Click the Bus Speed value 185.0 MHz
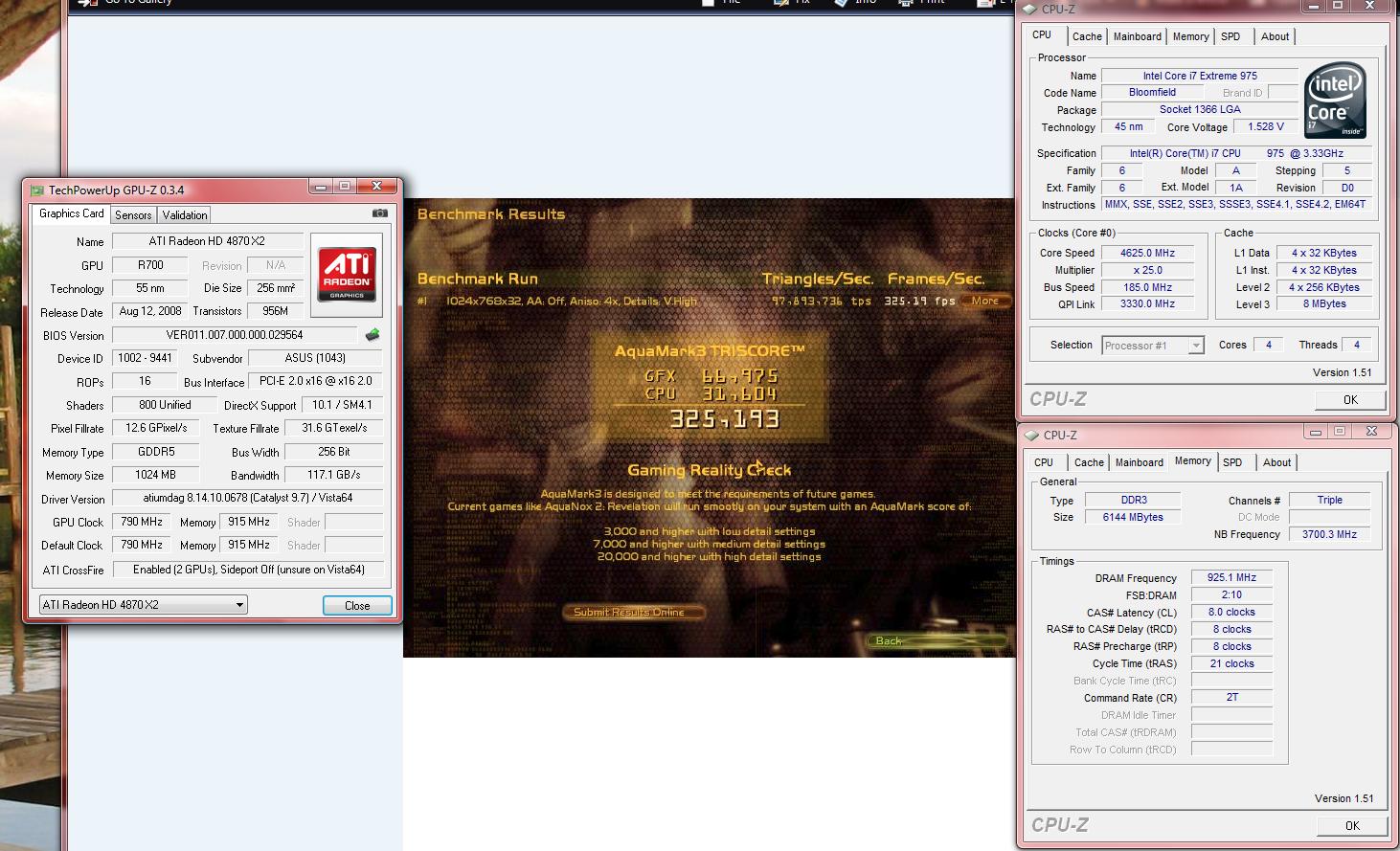The width and height of the screenshot is (1400, 851). point(1147,287)
